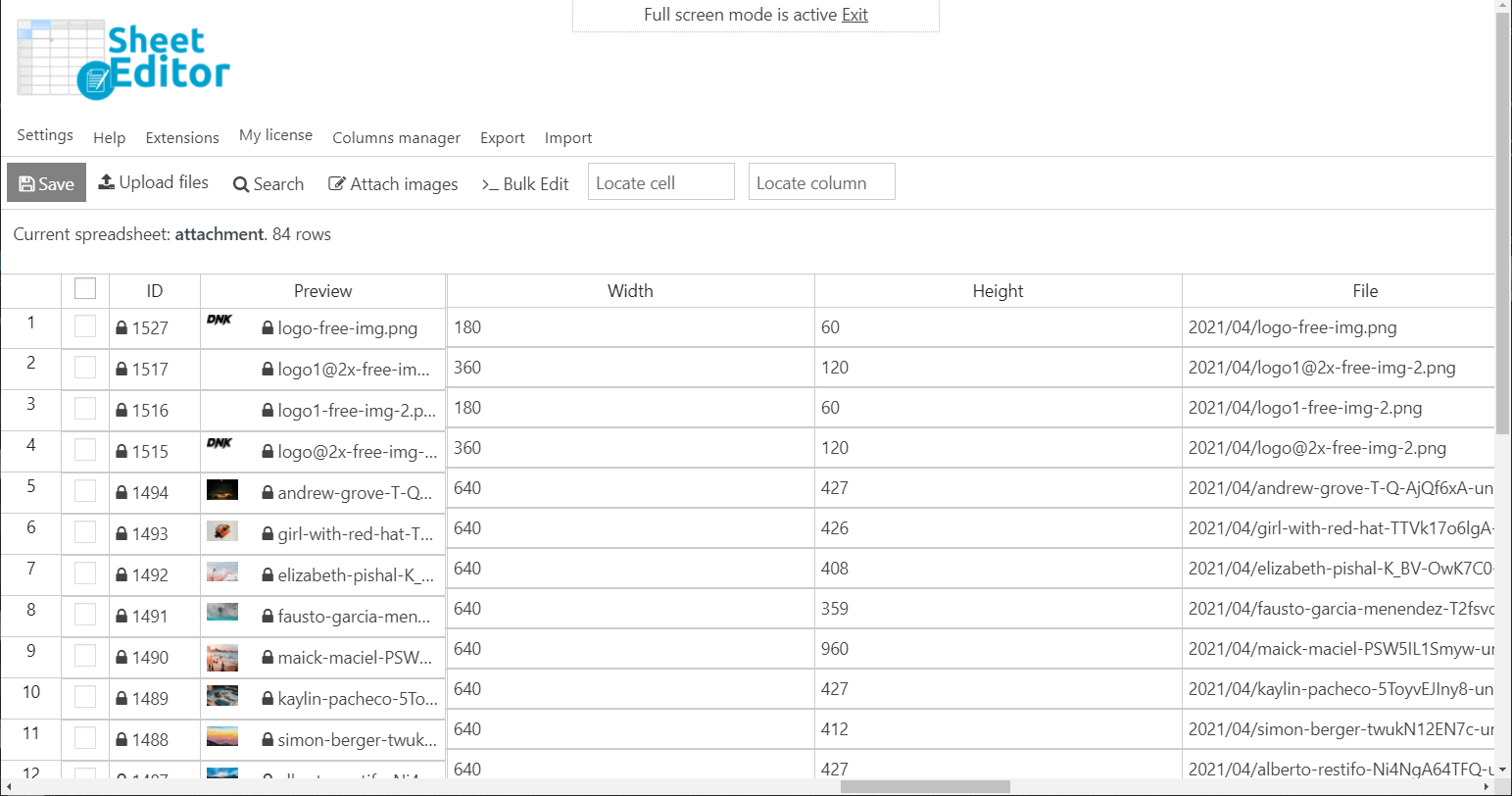Open the DNK logo thumbnail in row 1
The width and height of the screenshot is (1512, 796).
[219, 320]
